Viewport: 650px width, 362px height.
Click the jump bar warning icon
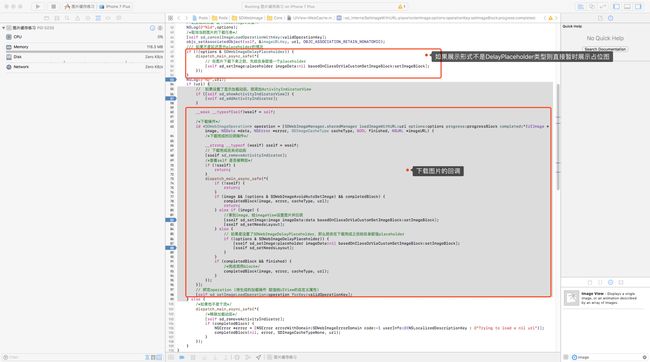click(551, 18)
